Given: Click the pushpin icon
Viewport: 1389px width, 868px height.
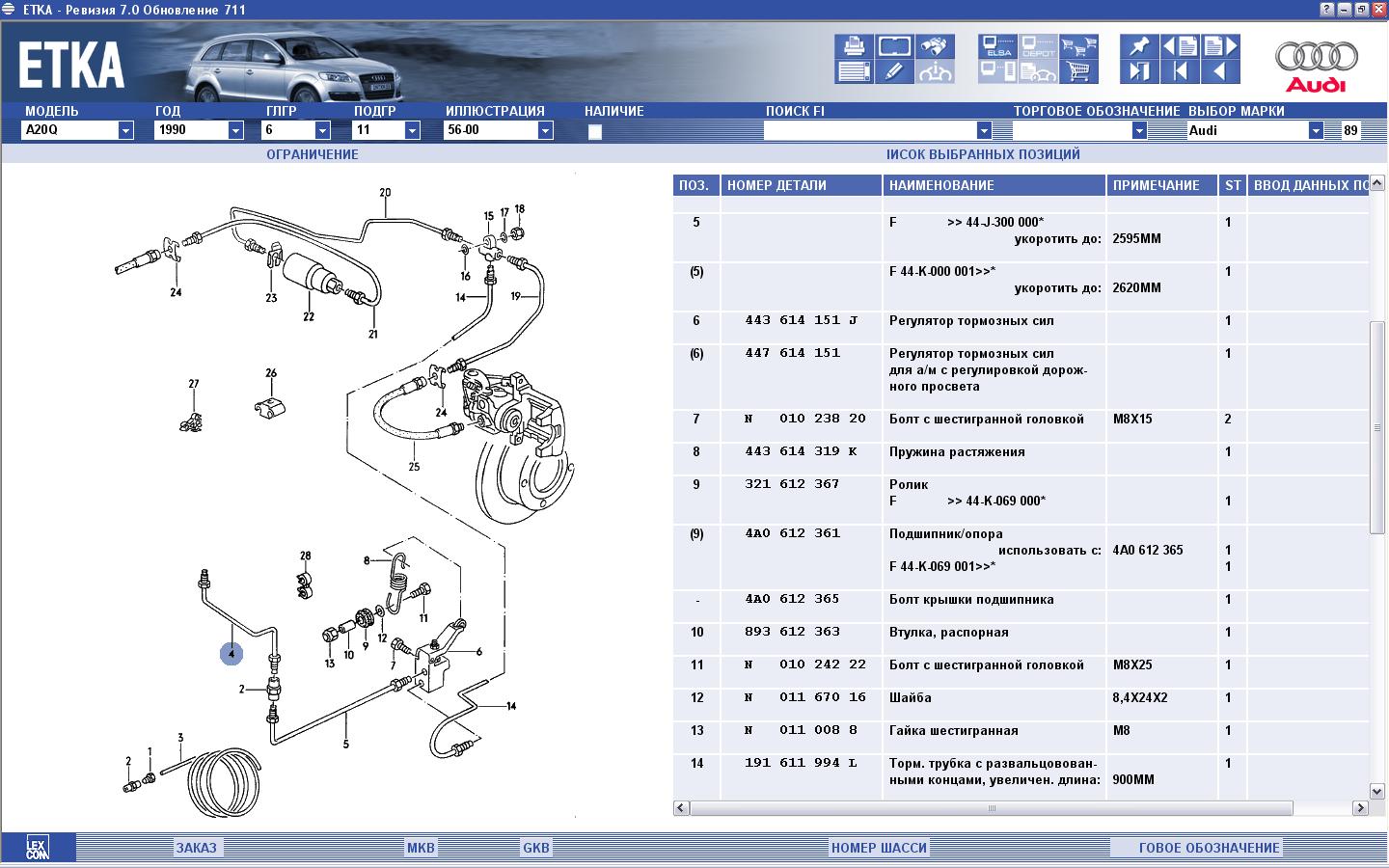Looking at the screenshot, I should coord(1139,46).
